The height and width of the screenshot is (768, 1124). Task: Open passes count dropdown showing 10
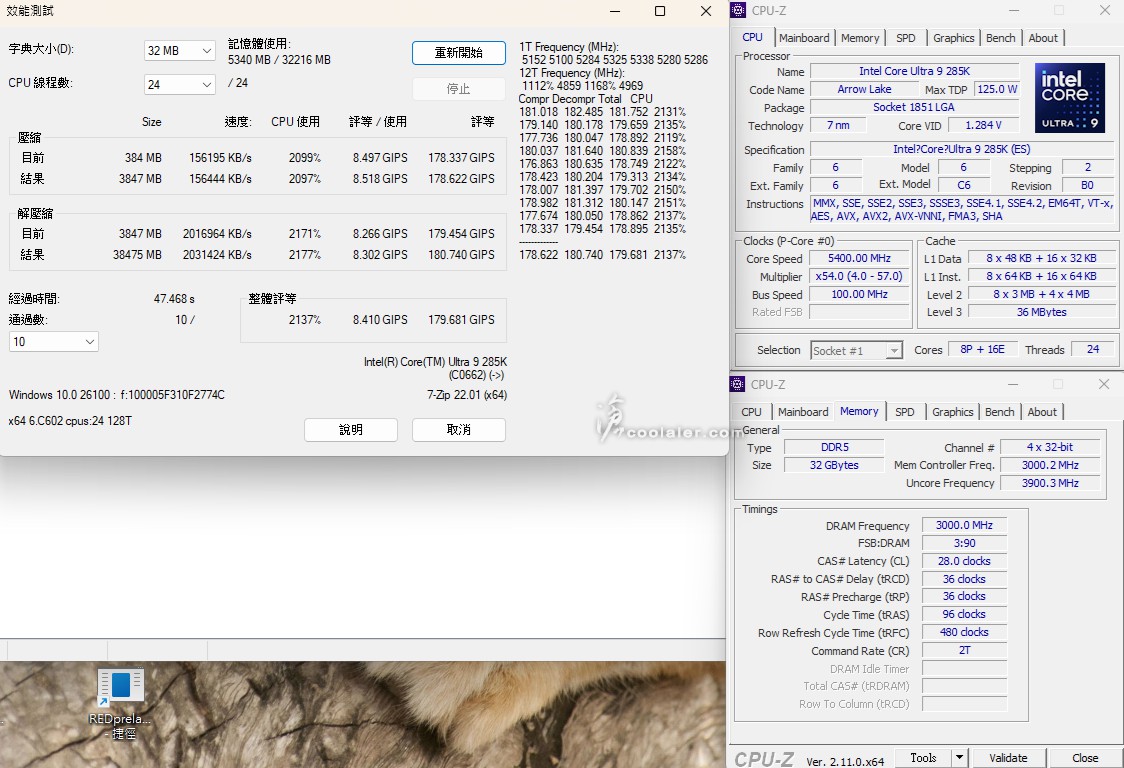click(54, 341)
